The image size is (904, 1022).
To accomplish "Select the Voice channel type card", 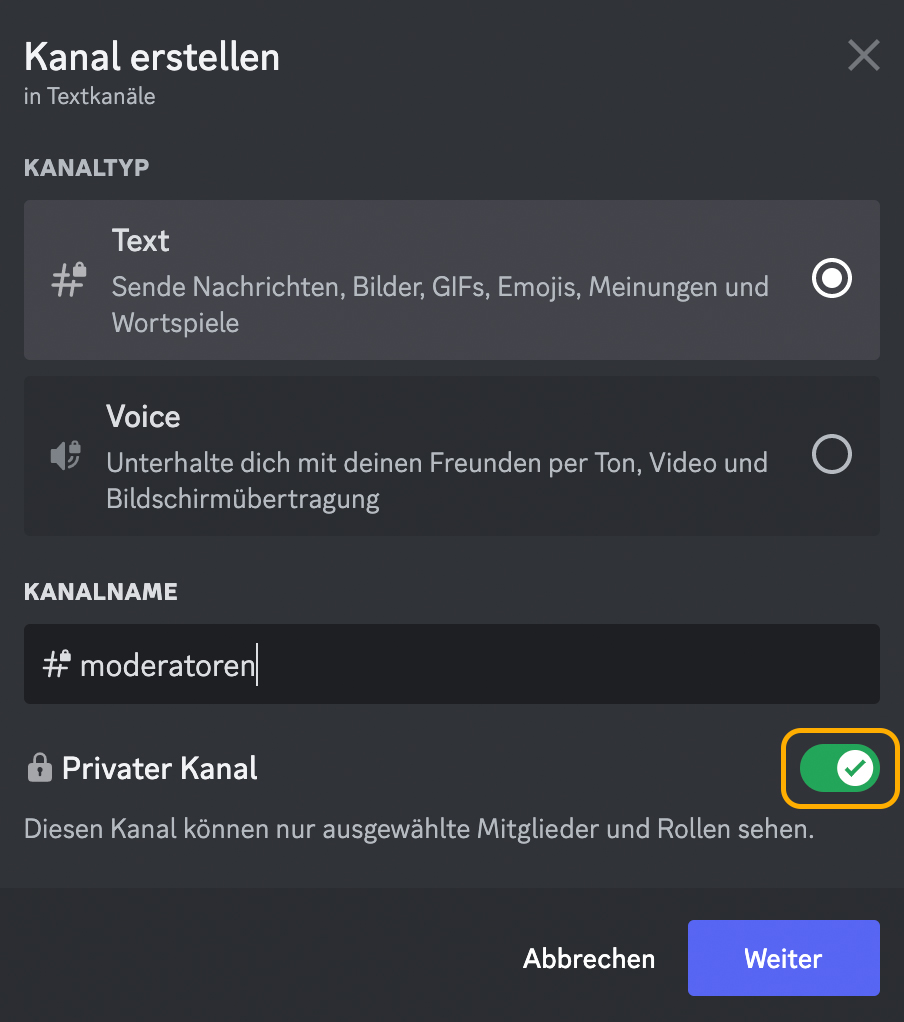I will [x=450, y=455].
